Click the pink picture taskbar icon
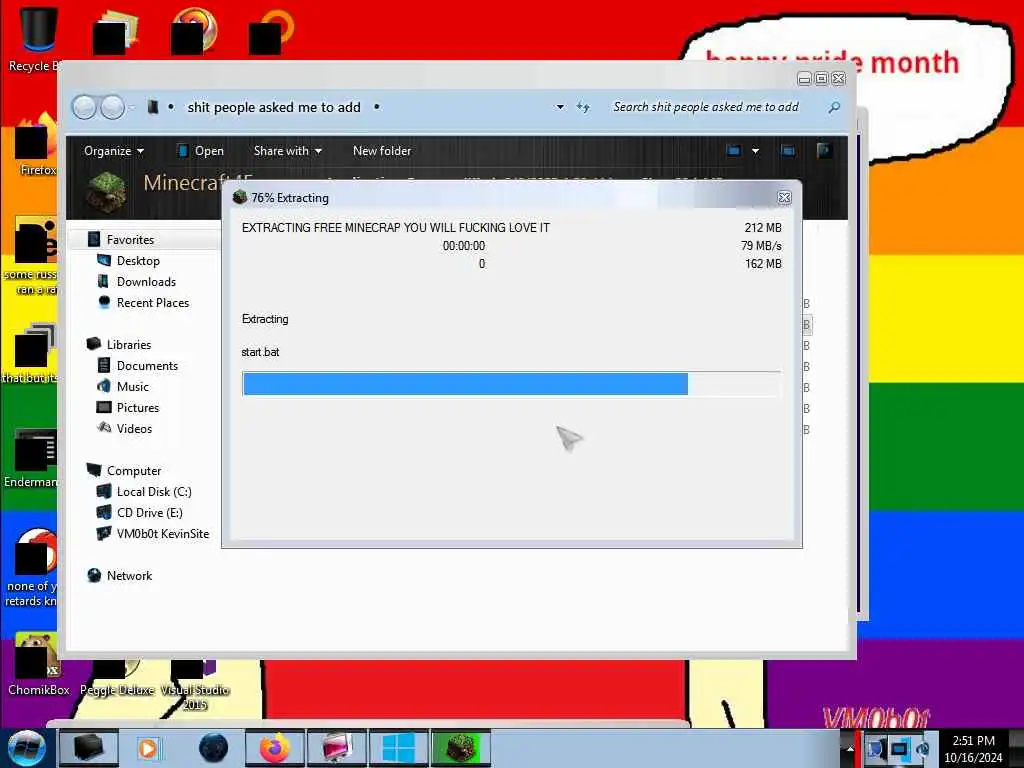1024x768 pixels. [x=337, y=748]
